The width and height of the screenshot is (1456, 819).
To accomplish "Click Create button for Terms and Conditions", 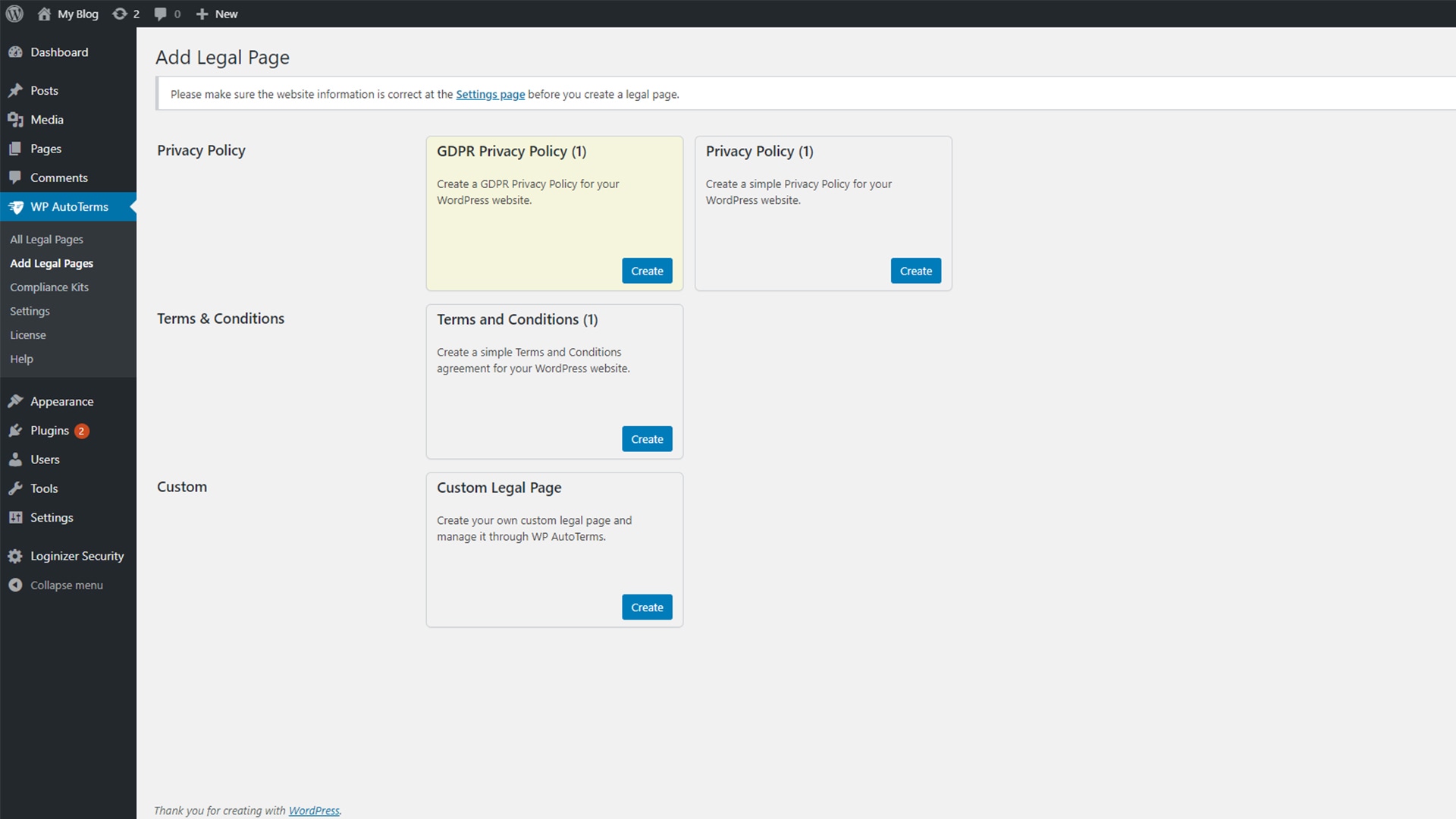I will [x=647, y=438].
